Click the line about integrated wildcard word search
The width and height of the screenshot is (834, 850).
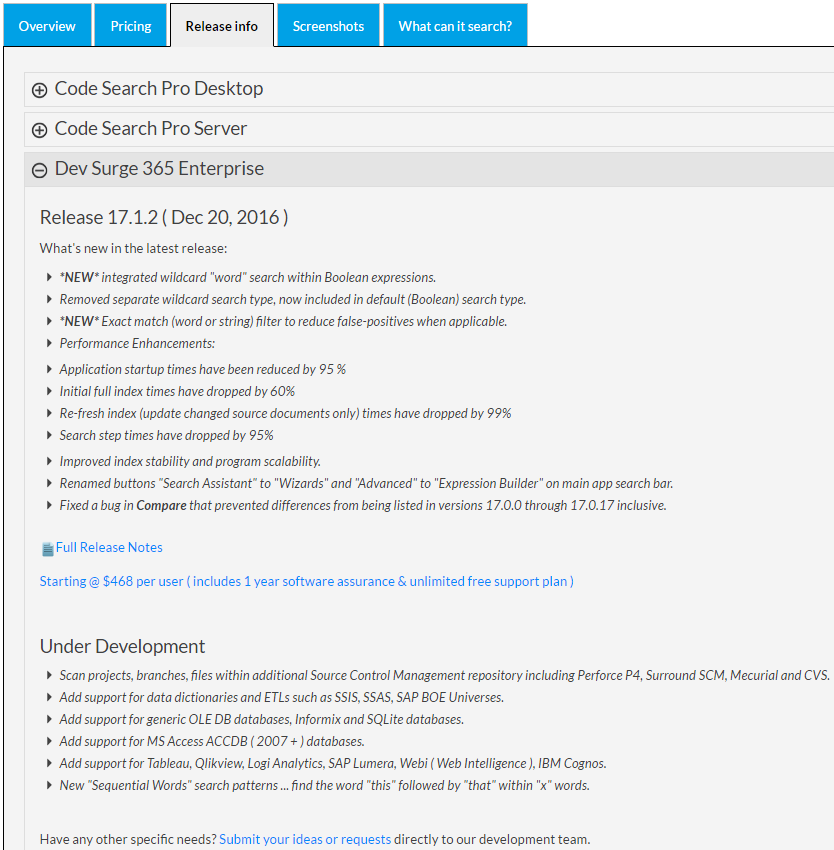pos(248,277)
